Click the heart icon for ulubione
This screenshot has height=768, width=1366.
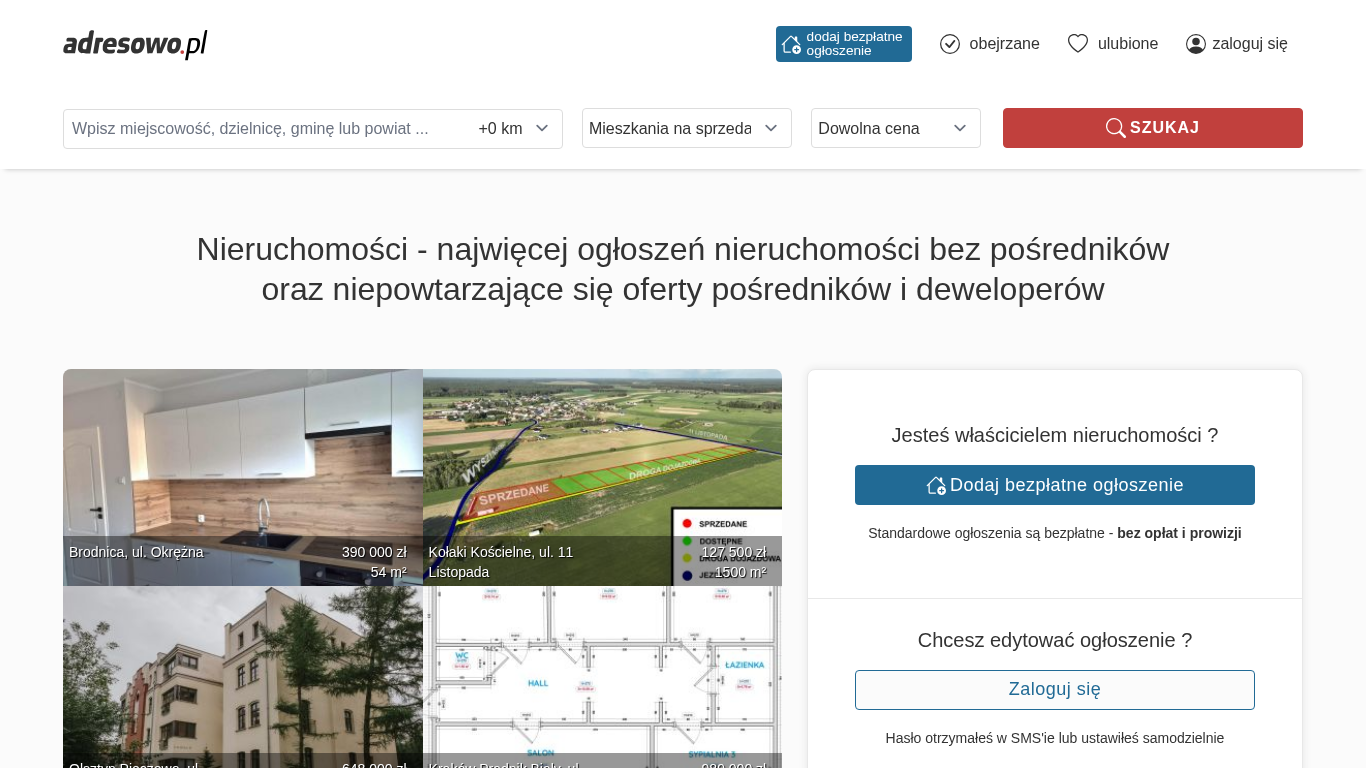pos(1077,44)
